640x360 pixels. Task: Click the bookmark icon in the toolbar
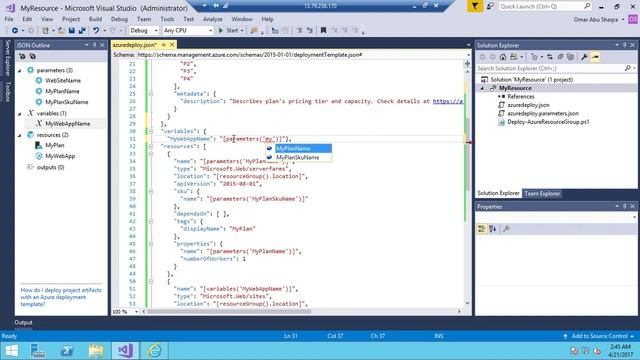[323, 31]
